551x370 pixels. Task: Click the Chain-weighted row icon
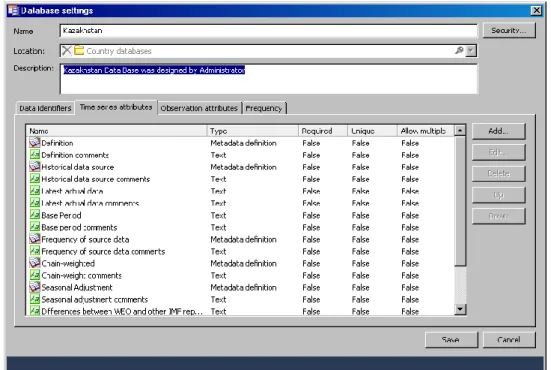tap(34, 263)
